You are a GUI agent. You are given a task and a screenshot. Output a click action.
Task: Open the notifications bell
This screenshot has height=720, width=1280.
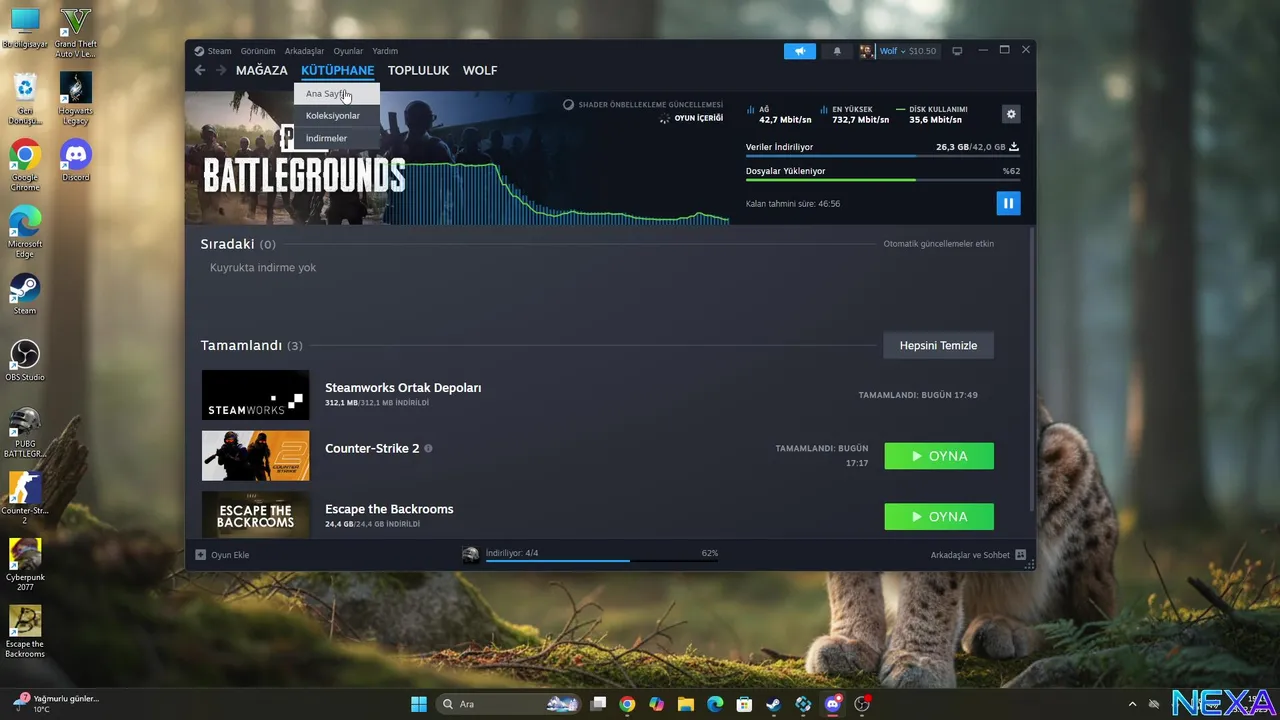(x=837, y=51)
